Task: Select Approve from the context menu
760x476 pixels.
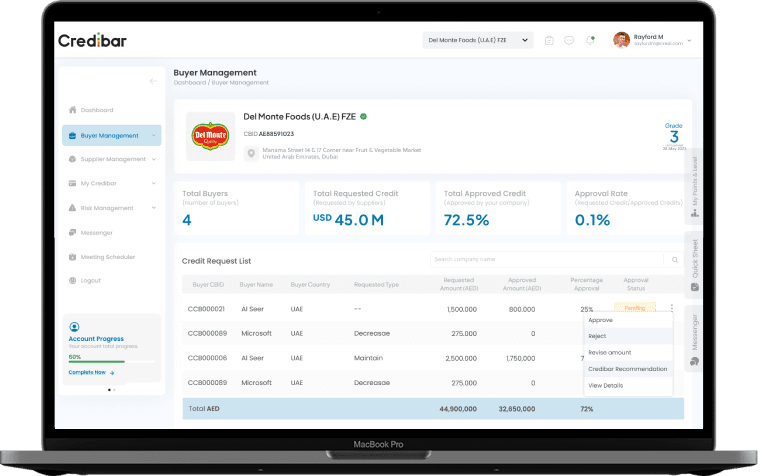Action: coord(601,320)
